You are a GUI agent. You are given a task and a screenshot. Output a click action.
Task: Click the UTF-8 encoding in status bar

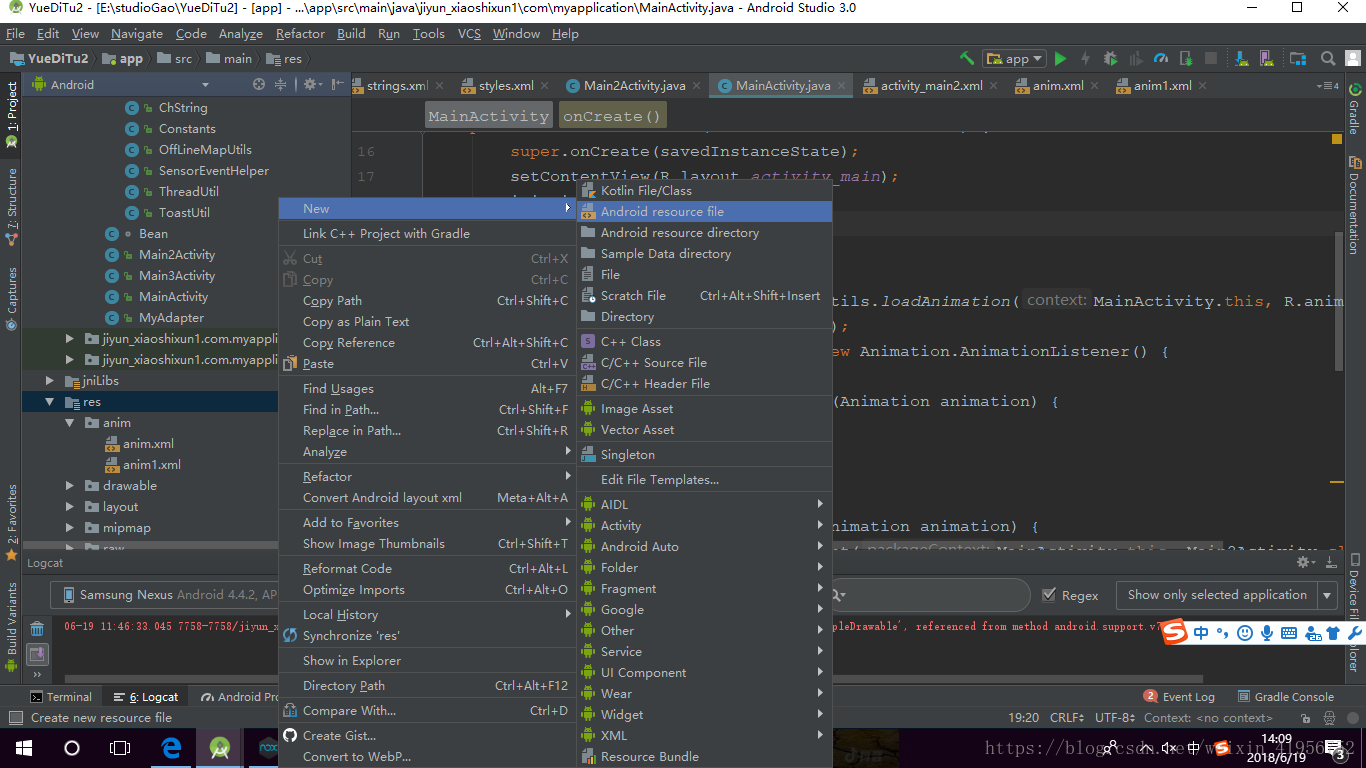click(1114, 718)
